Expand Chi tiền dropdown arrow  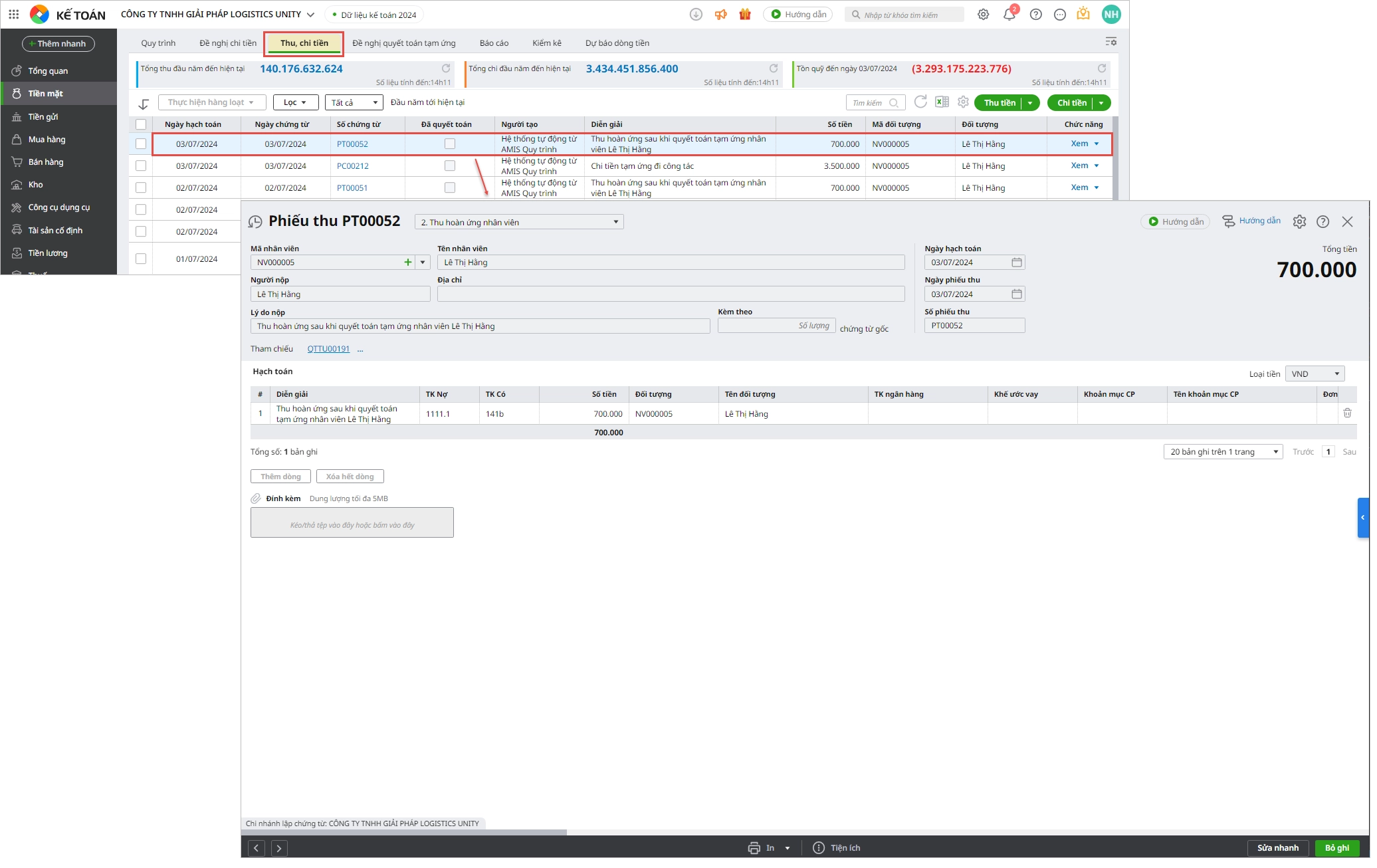point(1101,103)
